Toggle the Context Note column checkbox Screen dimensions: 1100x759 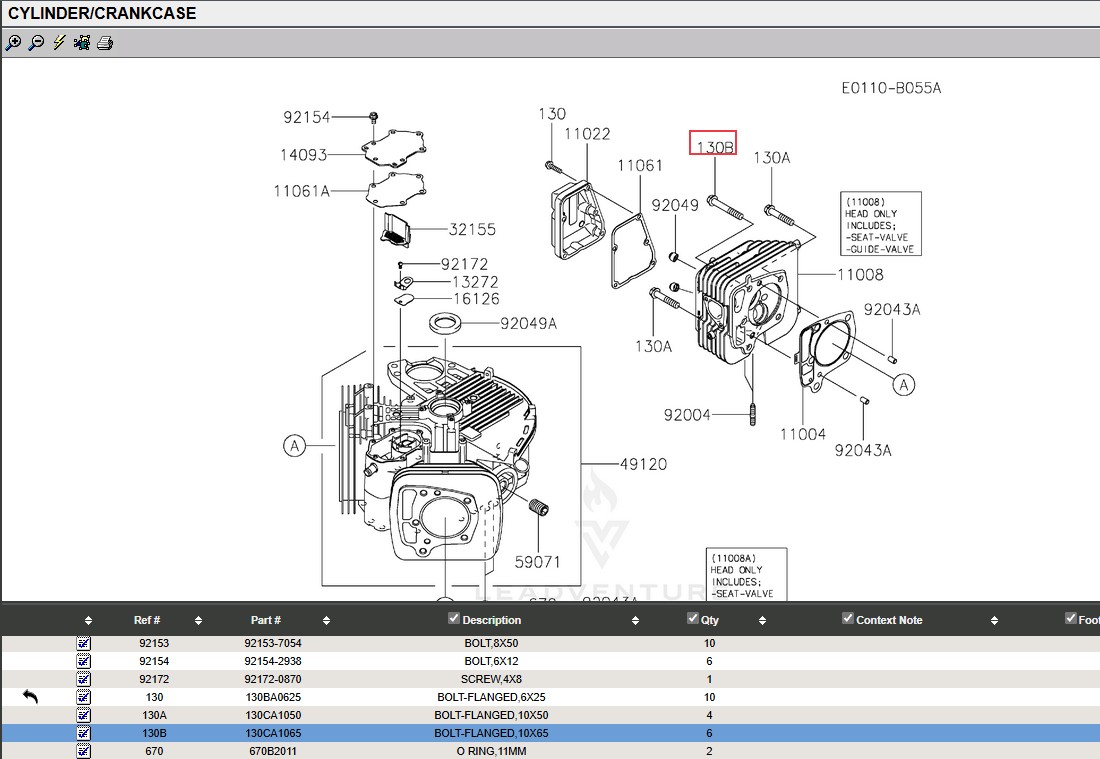point(848,619)
